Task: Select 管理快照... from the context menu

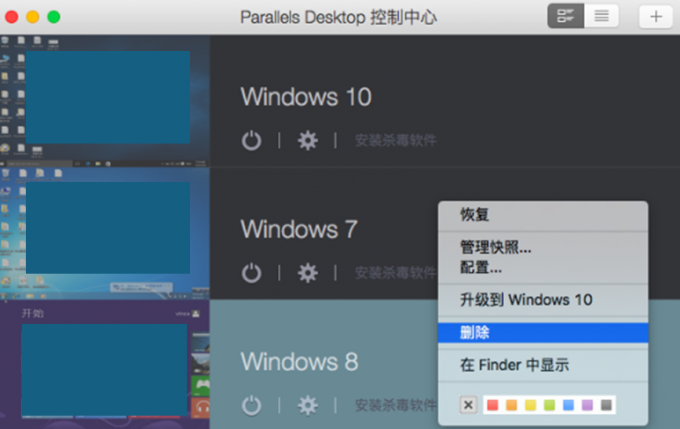Action: point(543,248)
